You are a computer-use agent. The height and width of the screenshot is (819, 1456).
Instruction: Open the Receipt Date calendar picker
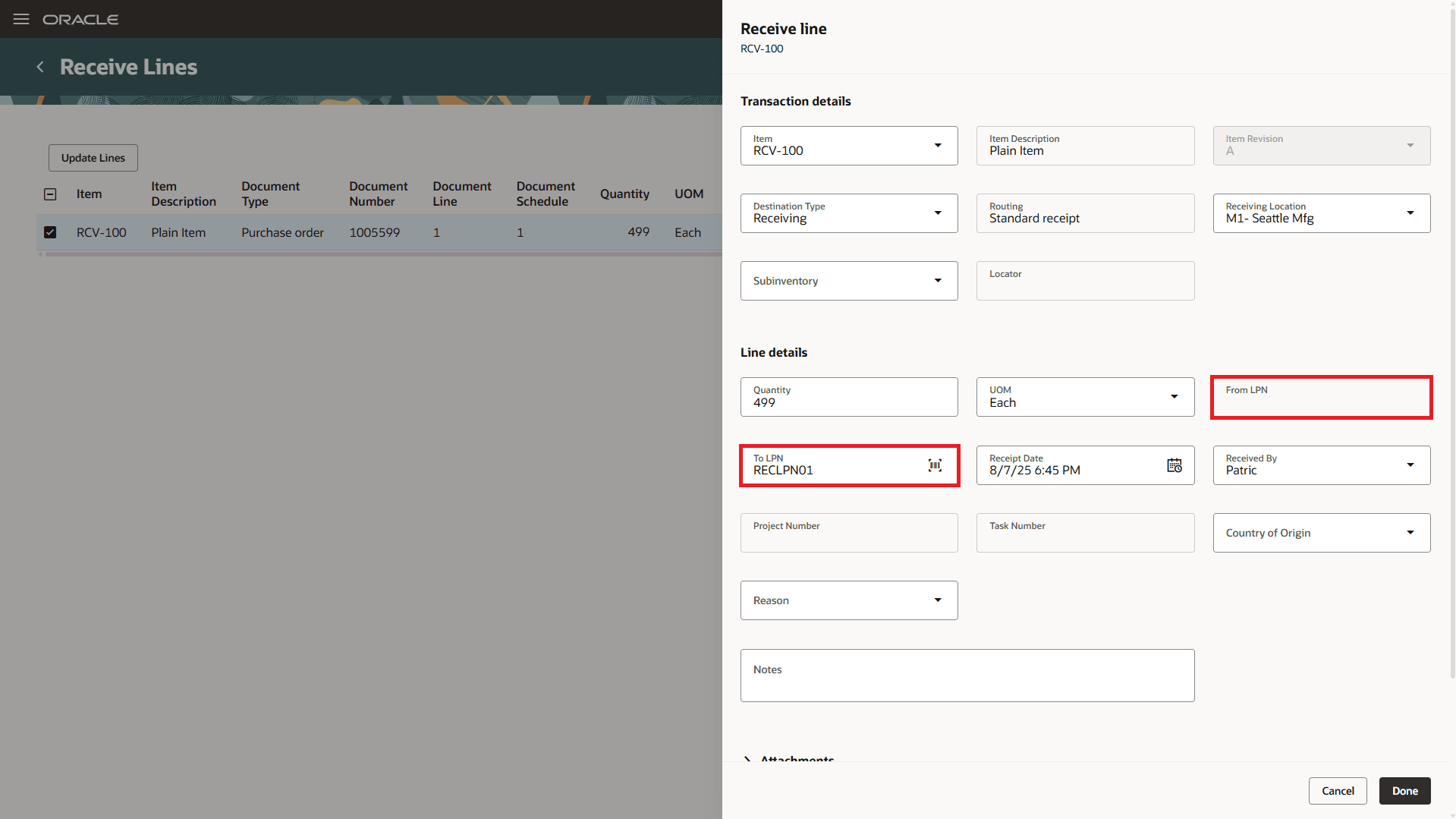pyautogui.click(x=1174, y=465)
